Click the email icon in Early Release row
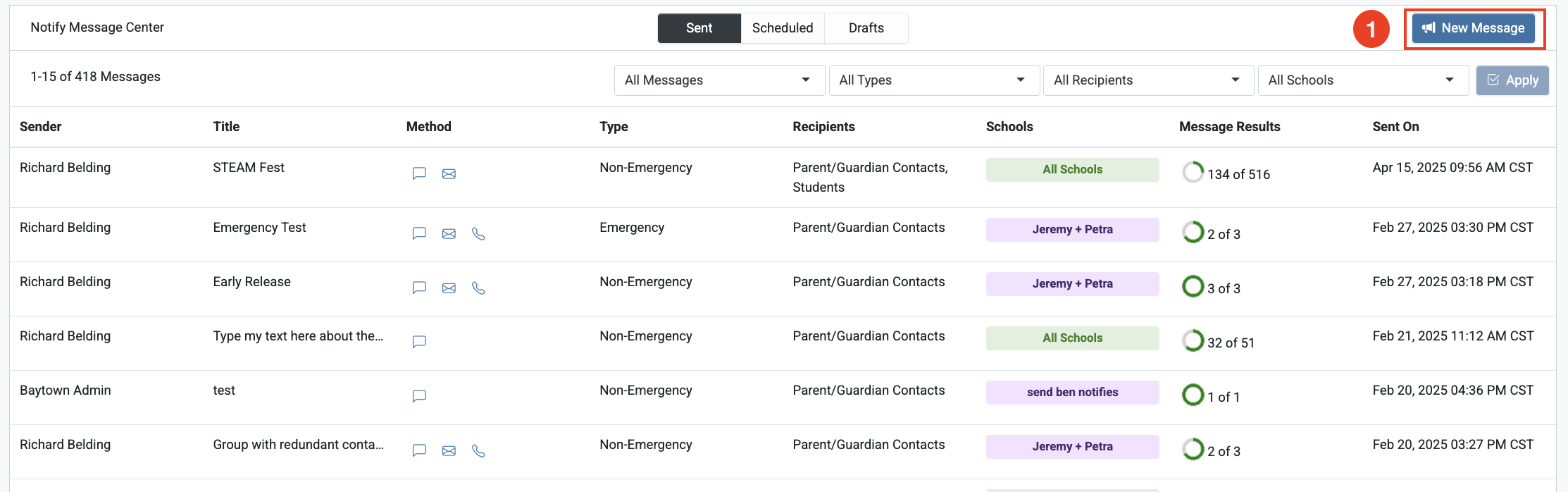Viewport: 1568px width, 492px height. click(x=449, y=288)
